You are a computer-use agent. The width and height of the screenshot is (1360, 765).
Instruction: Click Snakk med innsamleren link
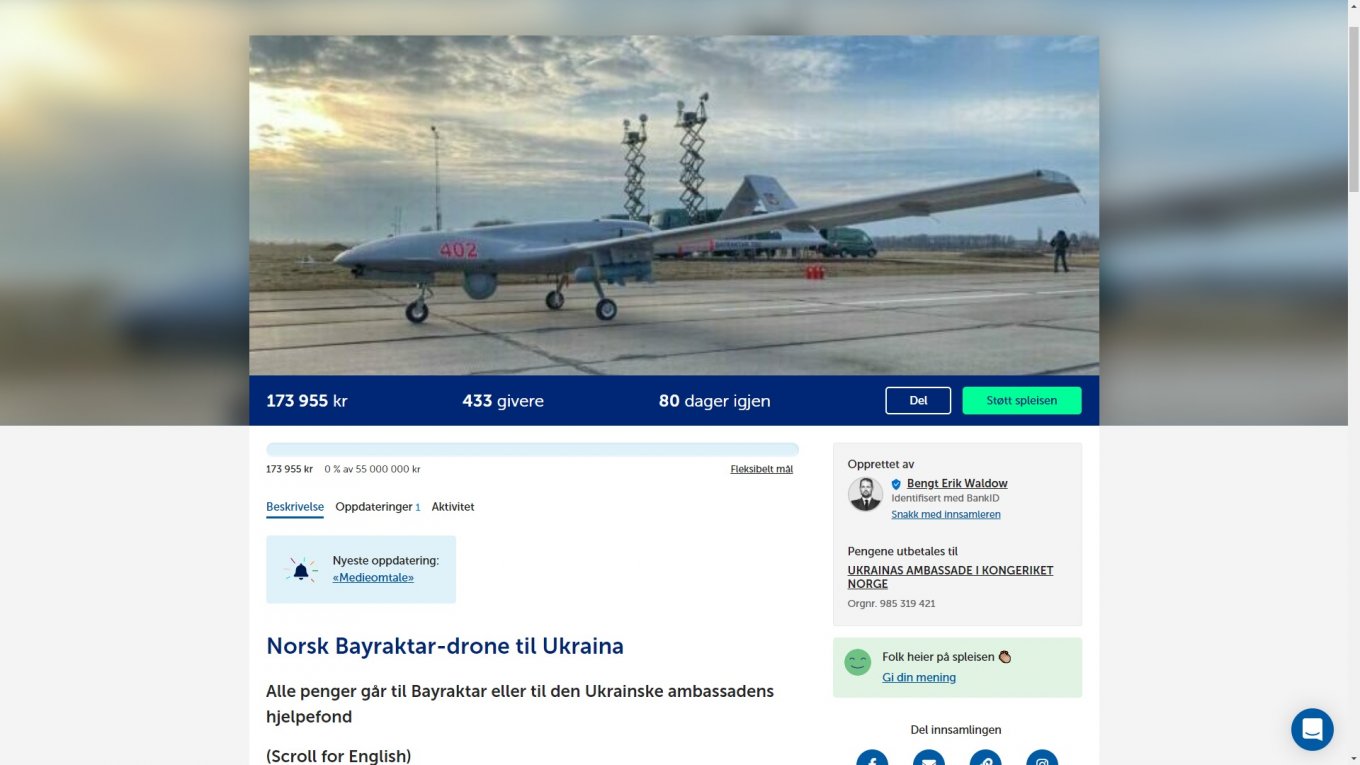click(946, 514)
